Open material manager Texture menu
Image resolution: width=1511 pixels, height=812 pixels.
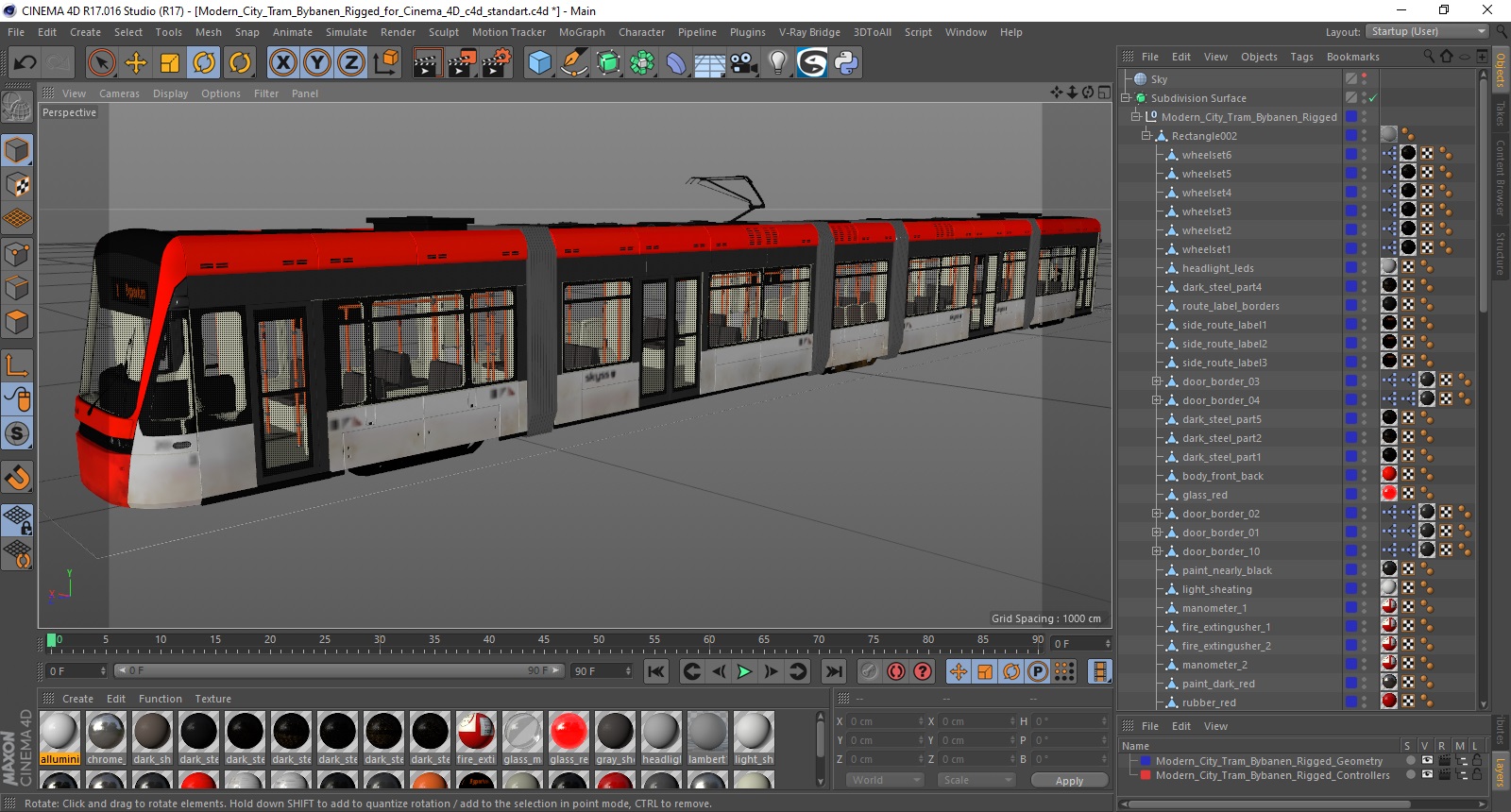(212, 699)
